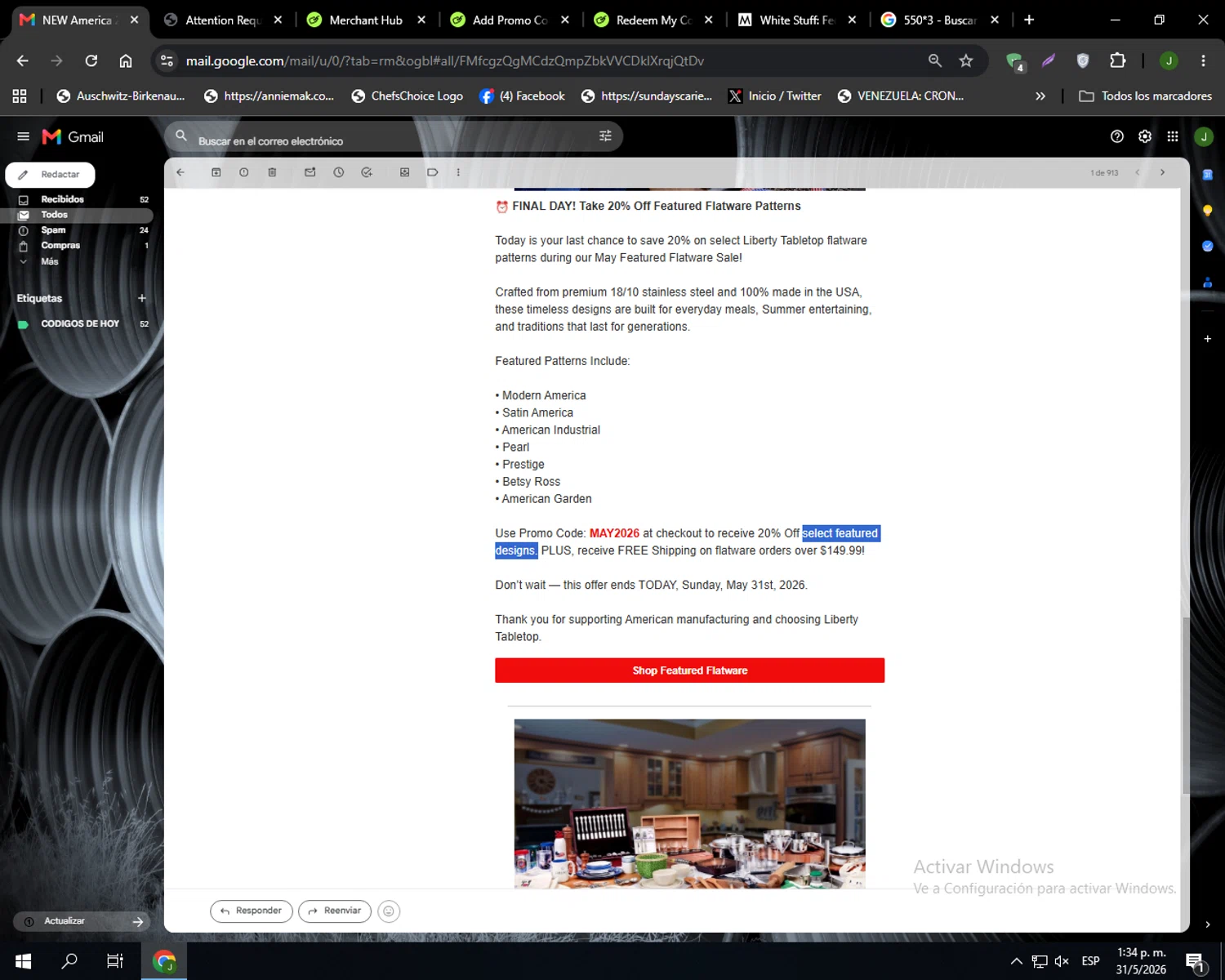Viewport: 1225px width, 980px height.
Task: Go back to the email list arrow
Action: (180, 172)
